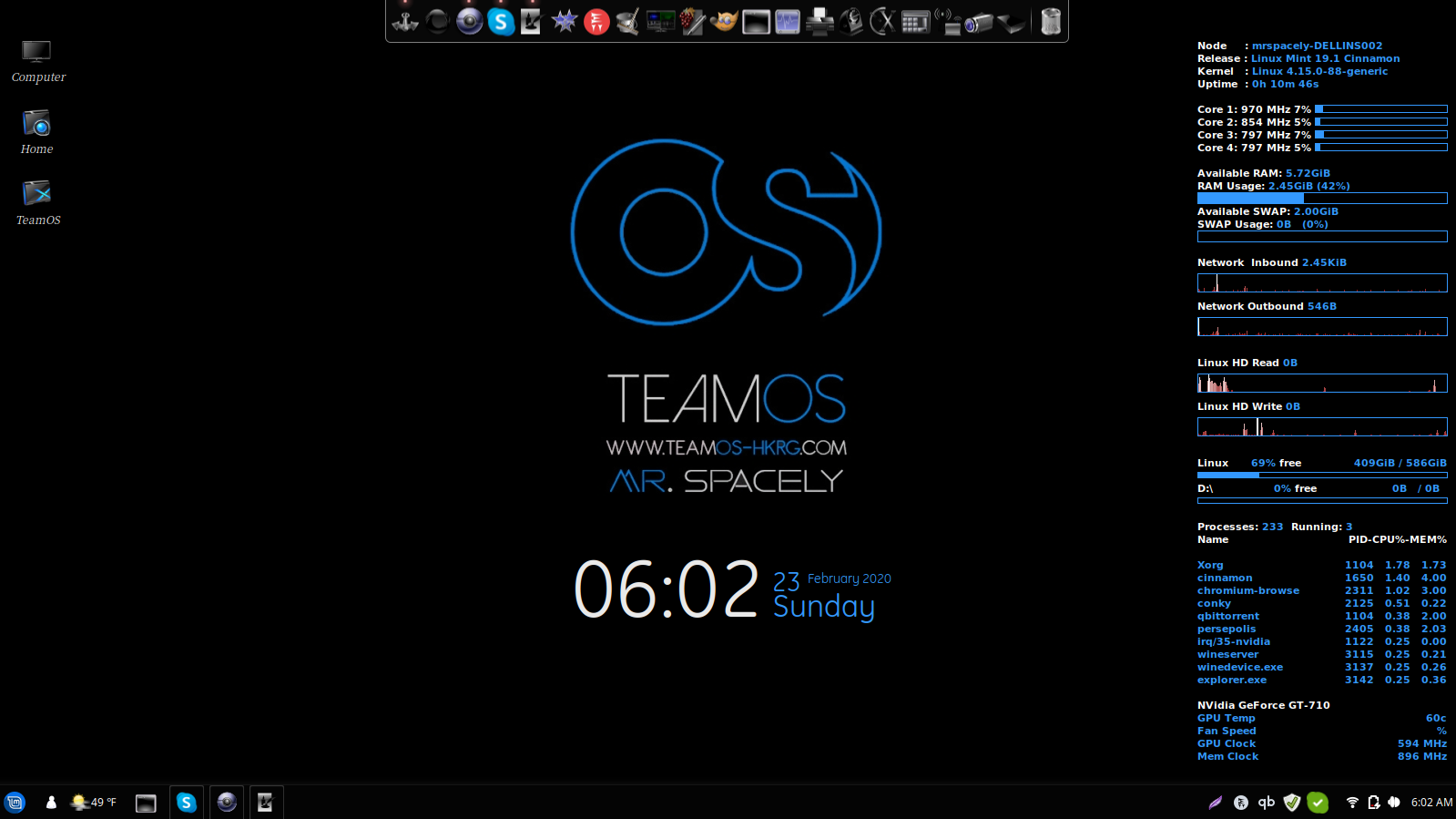
Task: Launch terminal from the bottom panel
Action: click(x=146, y=803)
